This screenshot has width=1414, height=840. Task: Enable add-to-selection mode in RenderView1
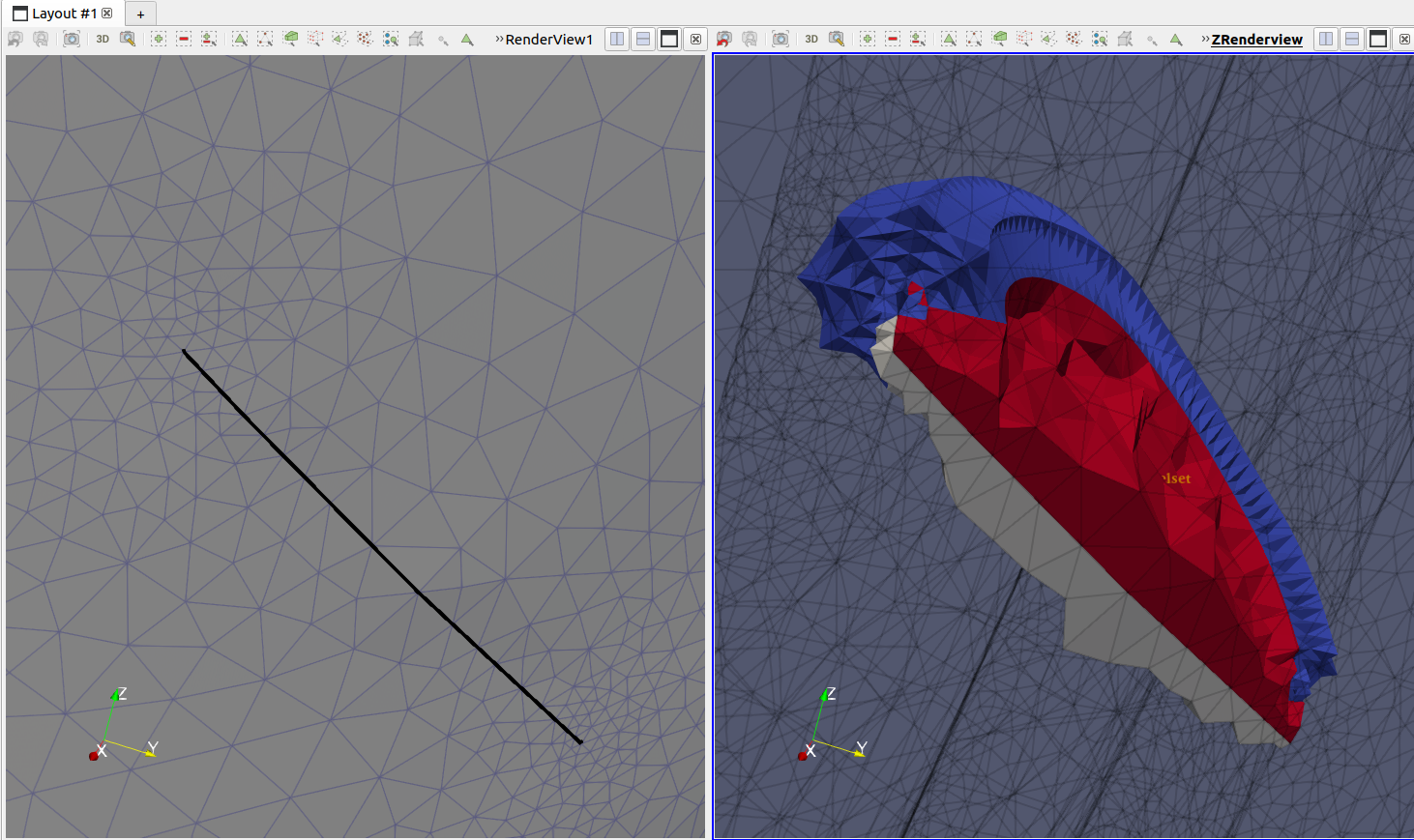pyautogui.click(x=159, y=39)
